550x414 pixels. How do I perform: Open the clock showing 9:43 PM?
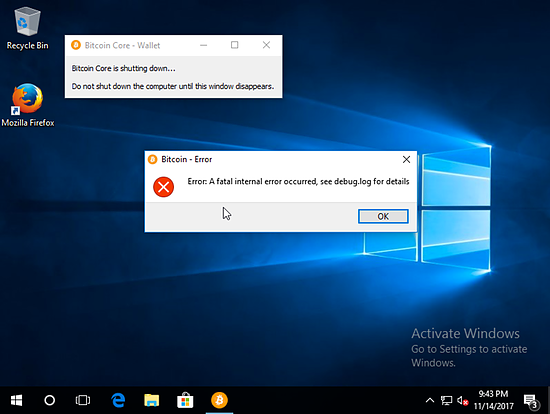point(494,400)
